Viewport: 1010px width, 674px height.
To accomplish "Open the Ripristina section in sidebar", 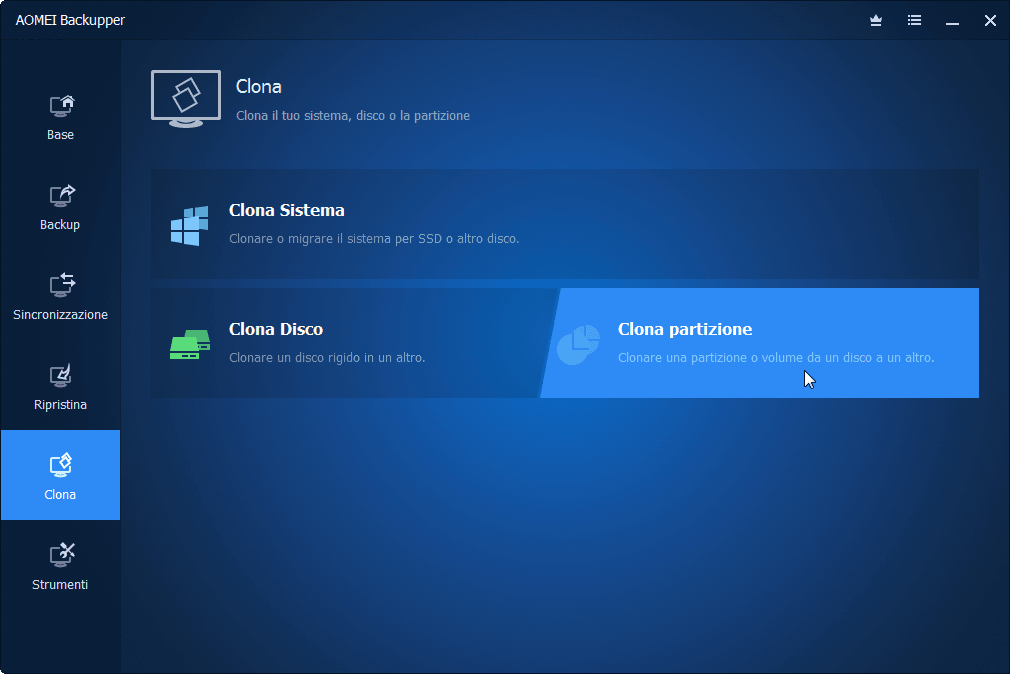I will [x=61, y=387].
